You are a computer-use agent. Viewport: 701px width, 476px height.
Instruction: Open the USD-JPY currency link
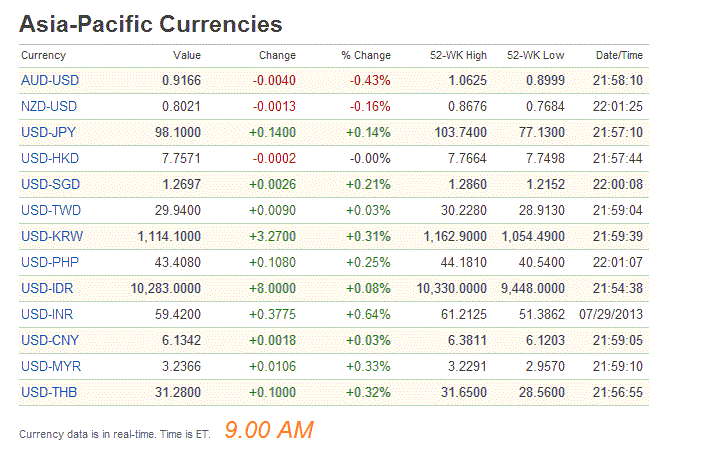[x=49, y=132]
